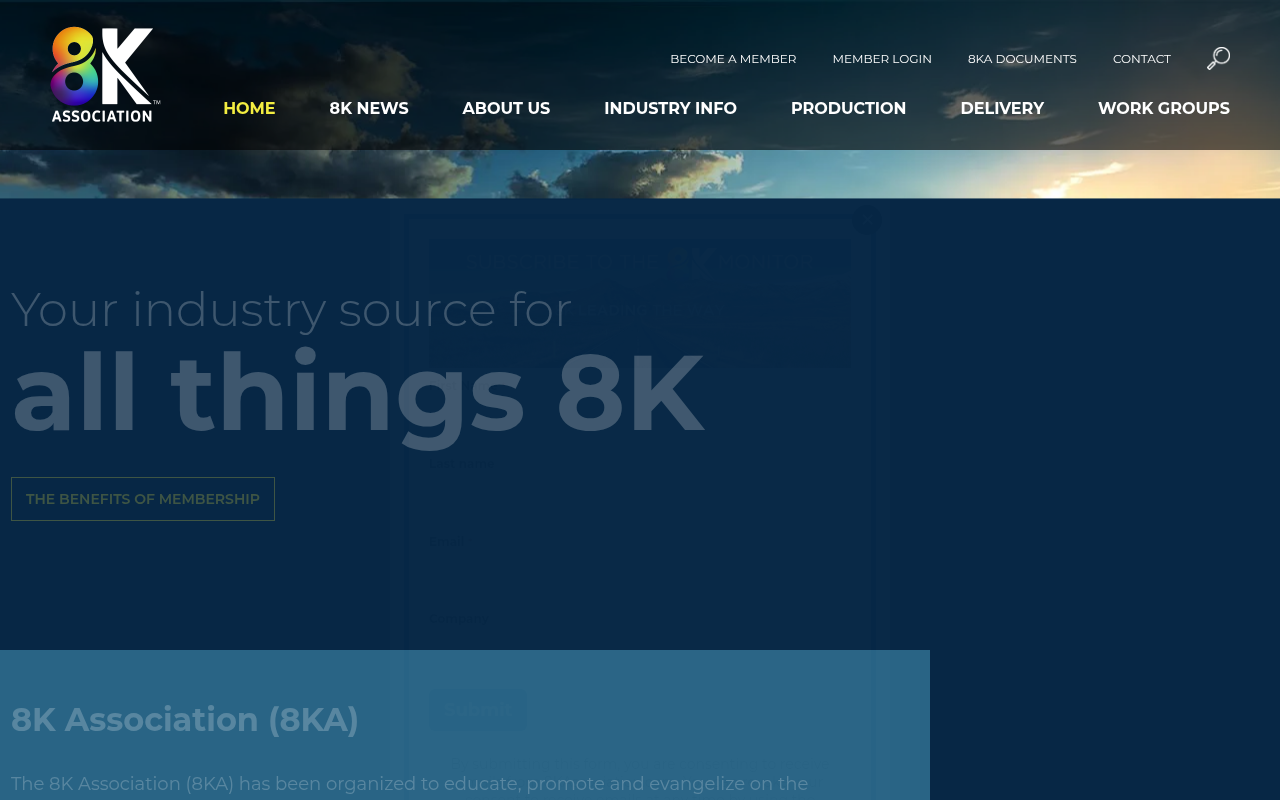Visit the Contact page link
Screen dimensions: 1280x800
pyautogui.click(x=1142, y=59)
